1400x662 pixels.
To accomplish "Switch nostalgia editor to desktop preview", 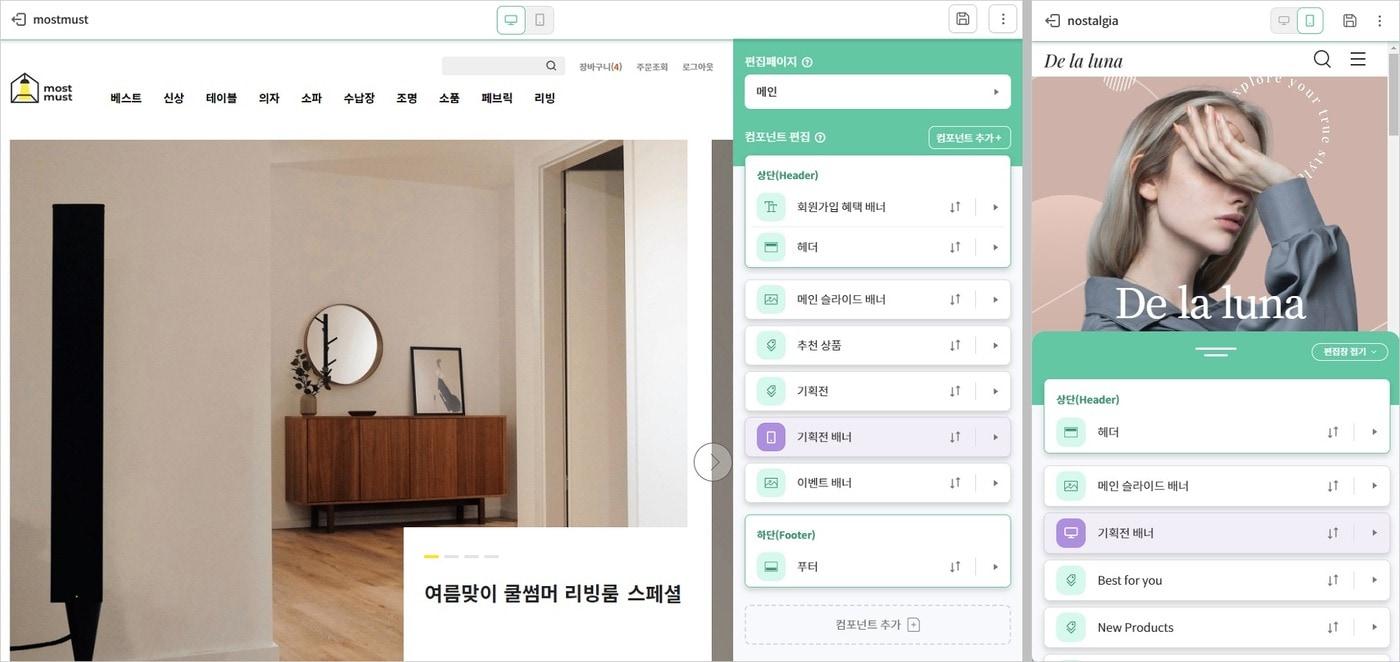I will [x=1284, y=20].
